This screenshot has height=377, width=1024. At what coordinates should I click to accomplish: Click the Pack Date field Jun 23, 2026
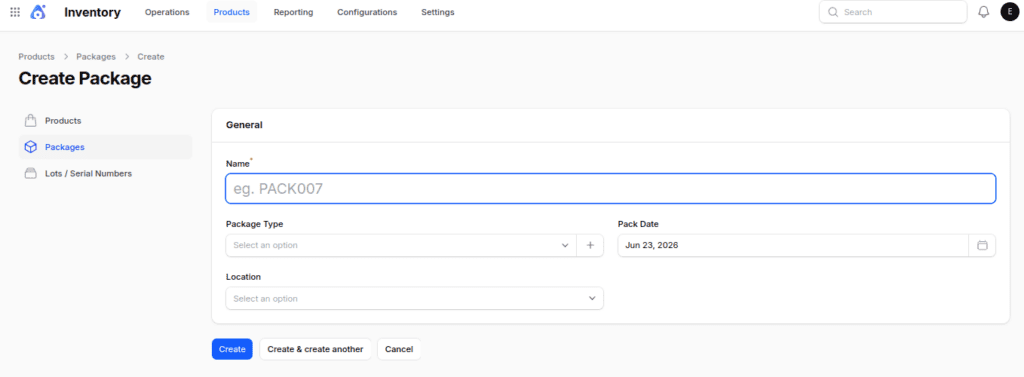793,245
